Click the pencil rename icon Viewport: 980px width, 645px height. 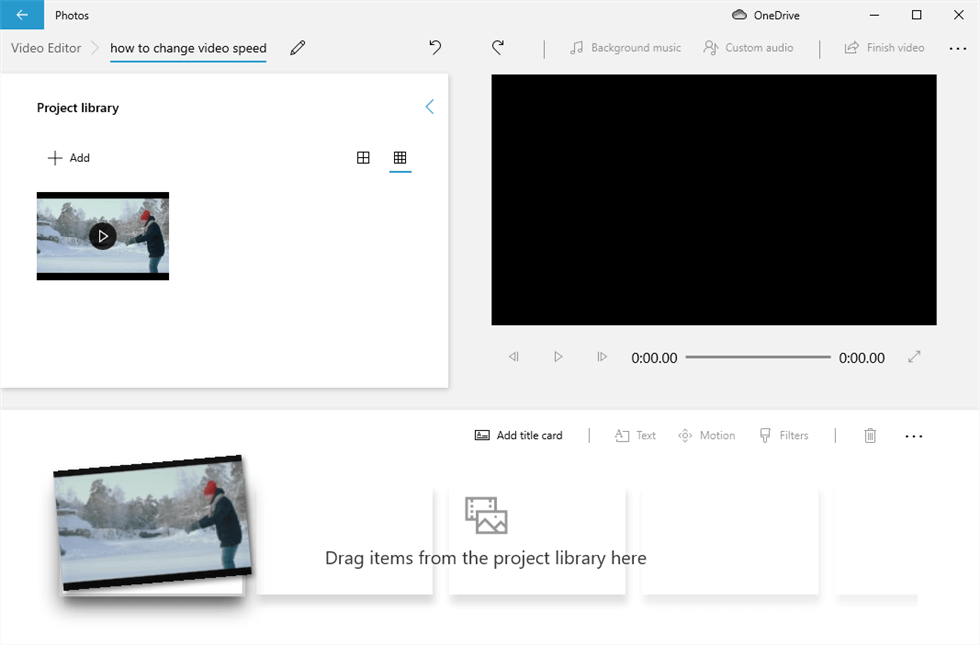click(298, 48)
